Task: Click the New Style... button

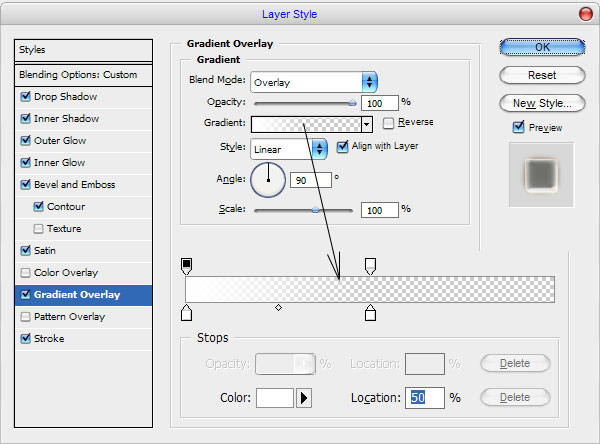Action: 542,103
